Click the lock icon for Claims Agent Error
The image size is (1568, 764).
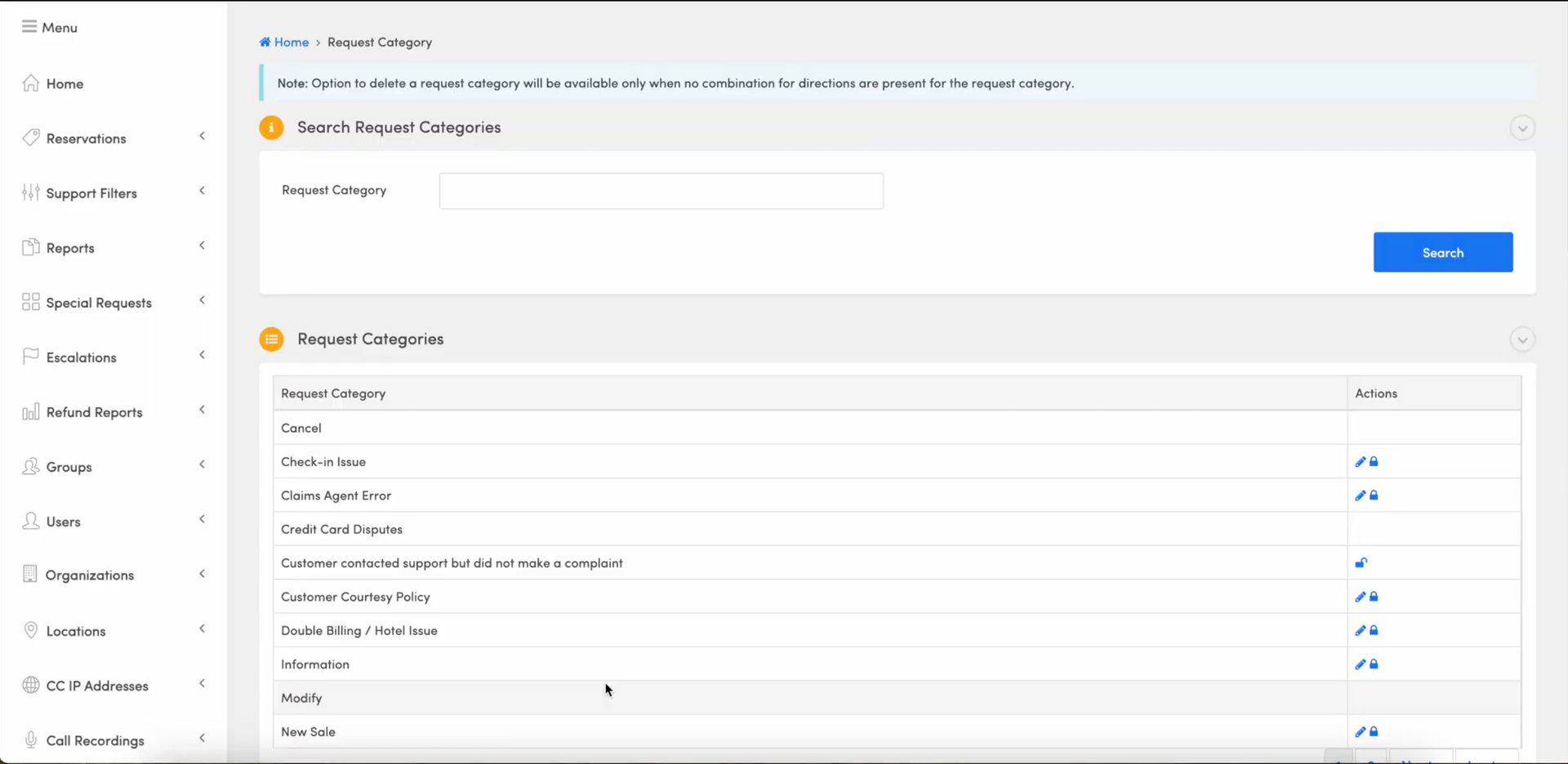[1374, 495]
